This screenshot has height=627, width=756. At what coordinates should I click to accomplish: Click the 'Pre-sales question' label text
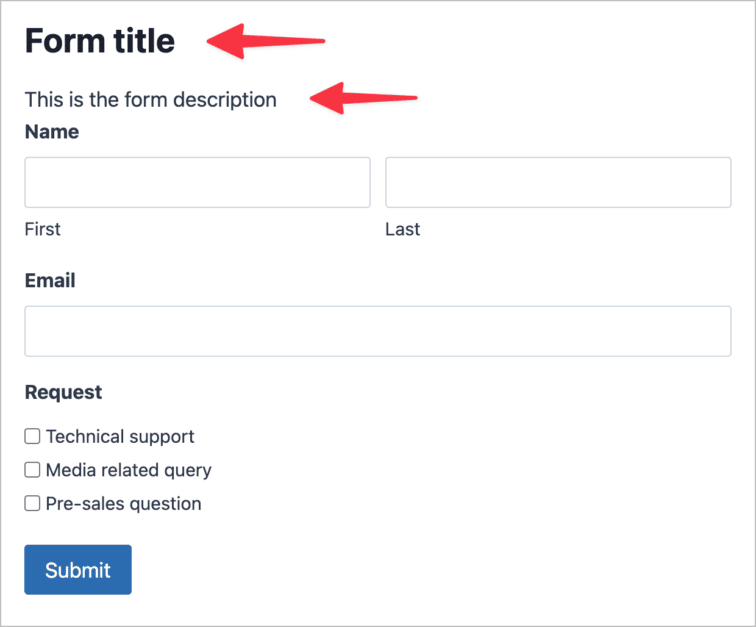click(123, 504)
